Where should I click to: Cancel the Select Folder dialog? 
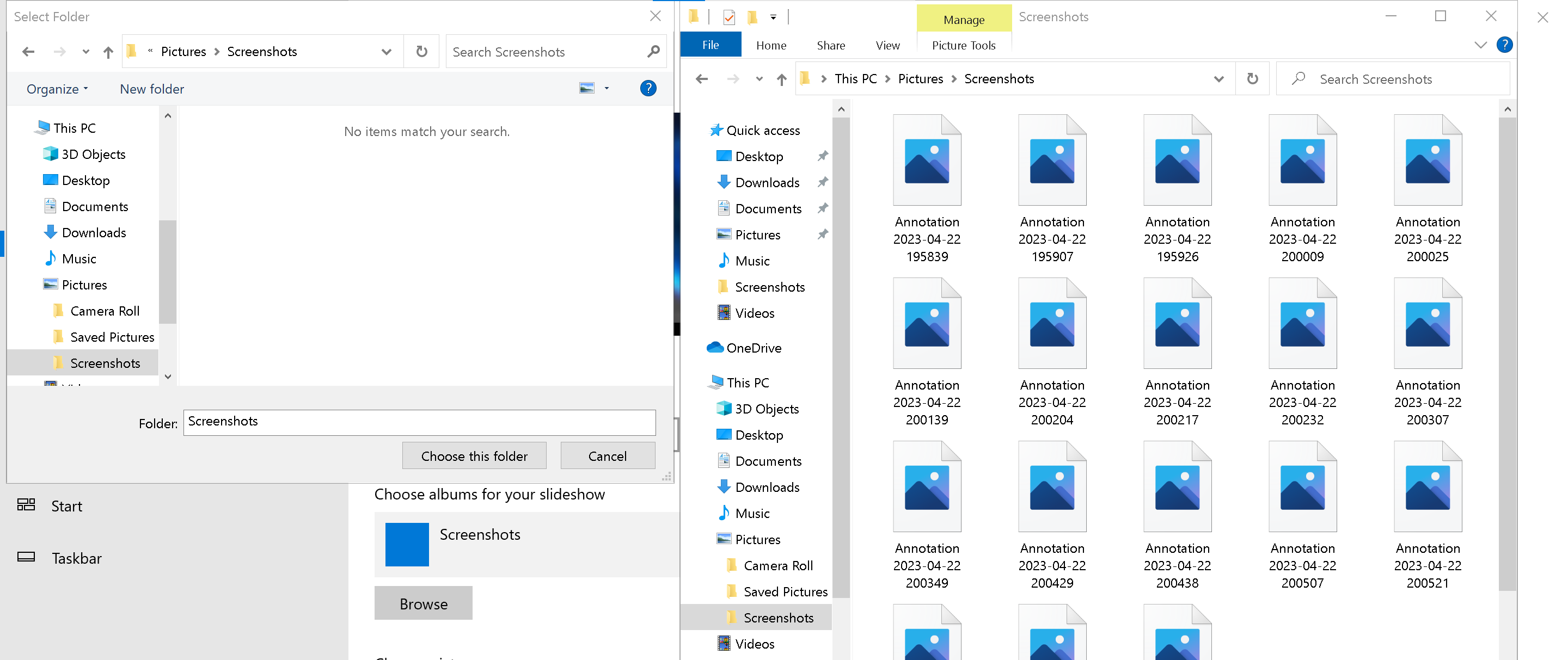click(x=608, y=456)
